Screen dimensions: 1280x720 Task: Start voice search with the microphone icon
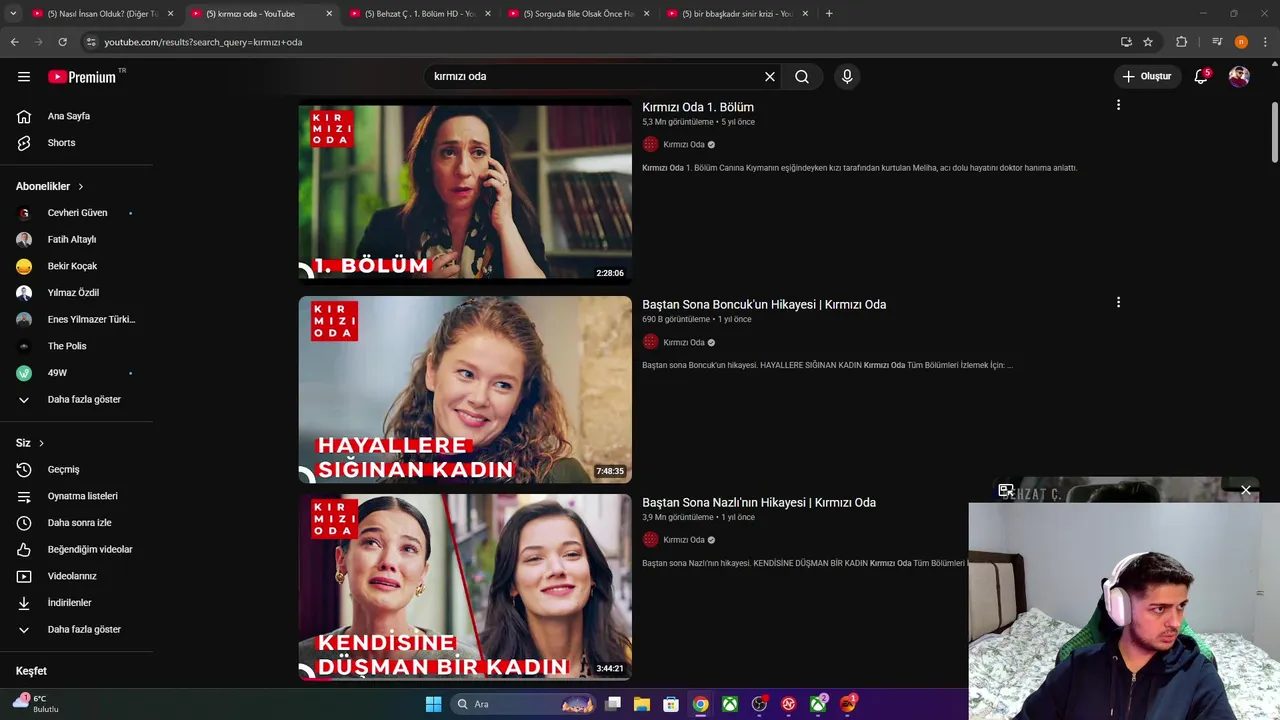[x=847, y=76]
